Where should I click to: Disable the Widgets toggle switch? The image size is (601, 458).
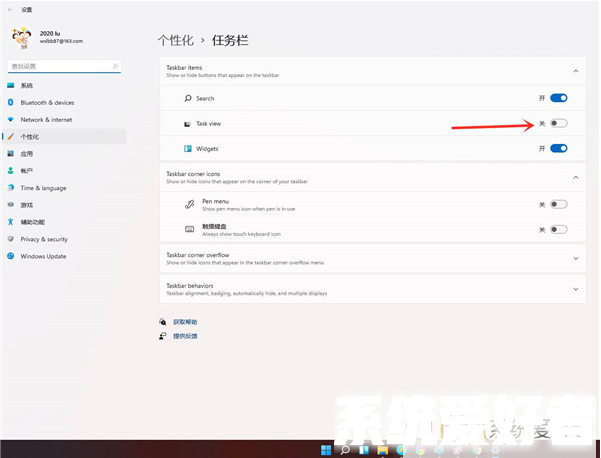click(558, 148)
